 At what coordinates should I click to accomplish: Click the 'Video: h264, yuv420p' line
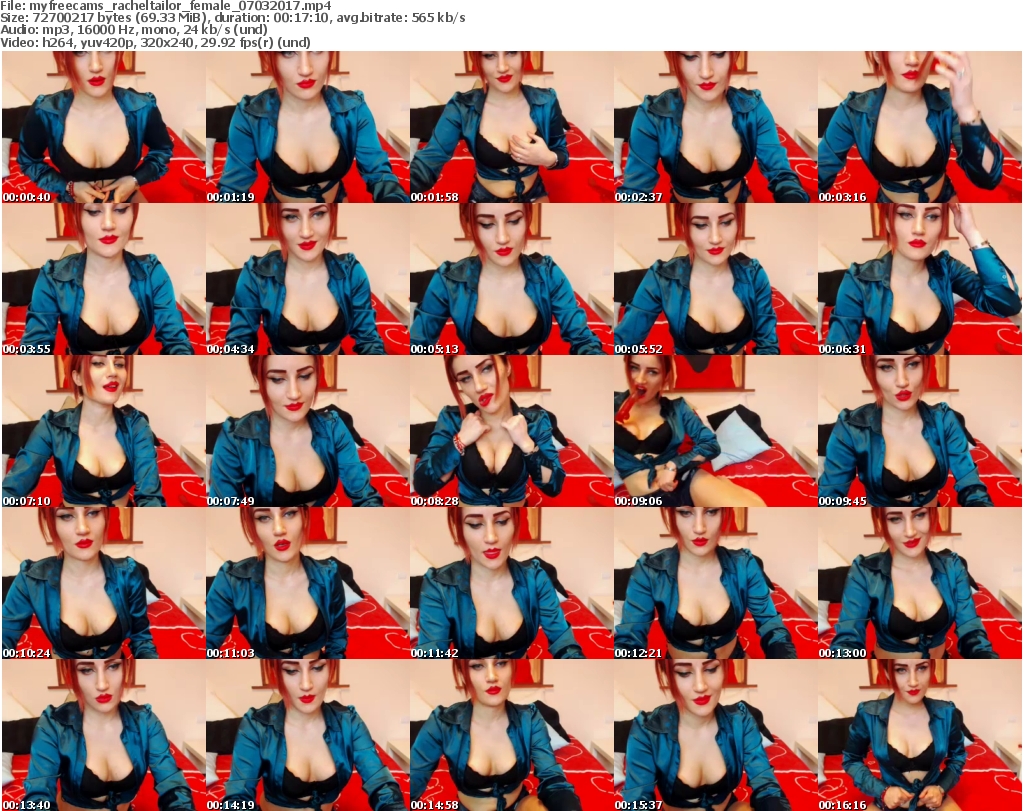coord(155,42)
